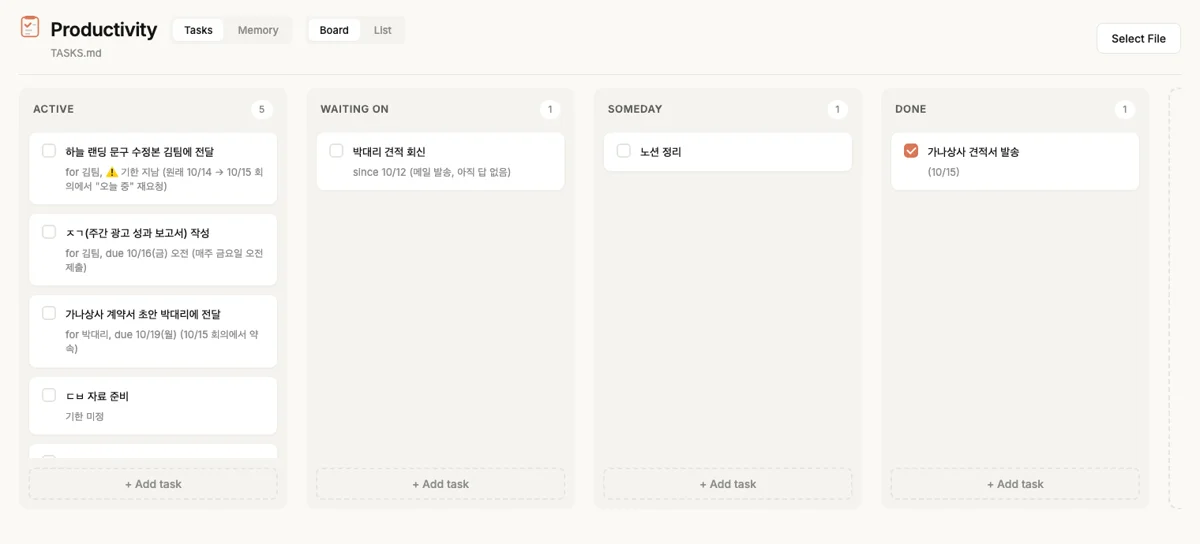This screenshot has width=1200, height=544.
Task: Click the WAITING ON column header
Action: (x=354, y=109)
